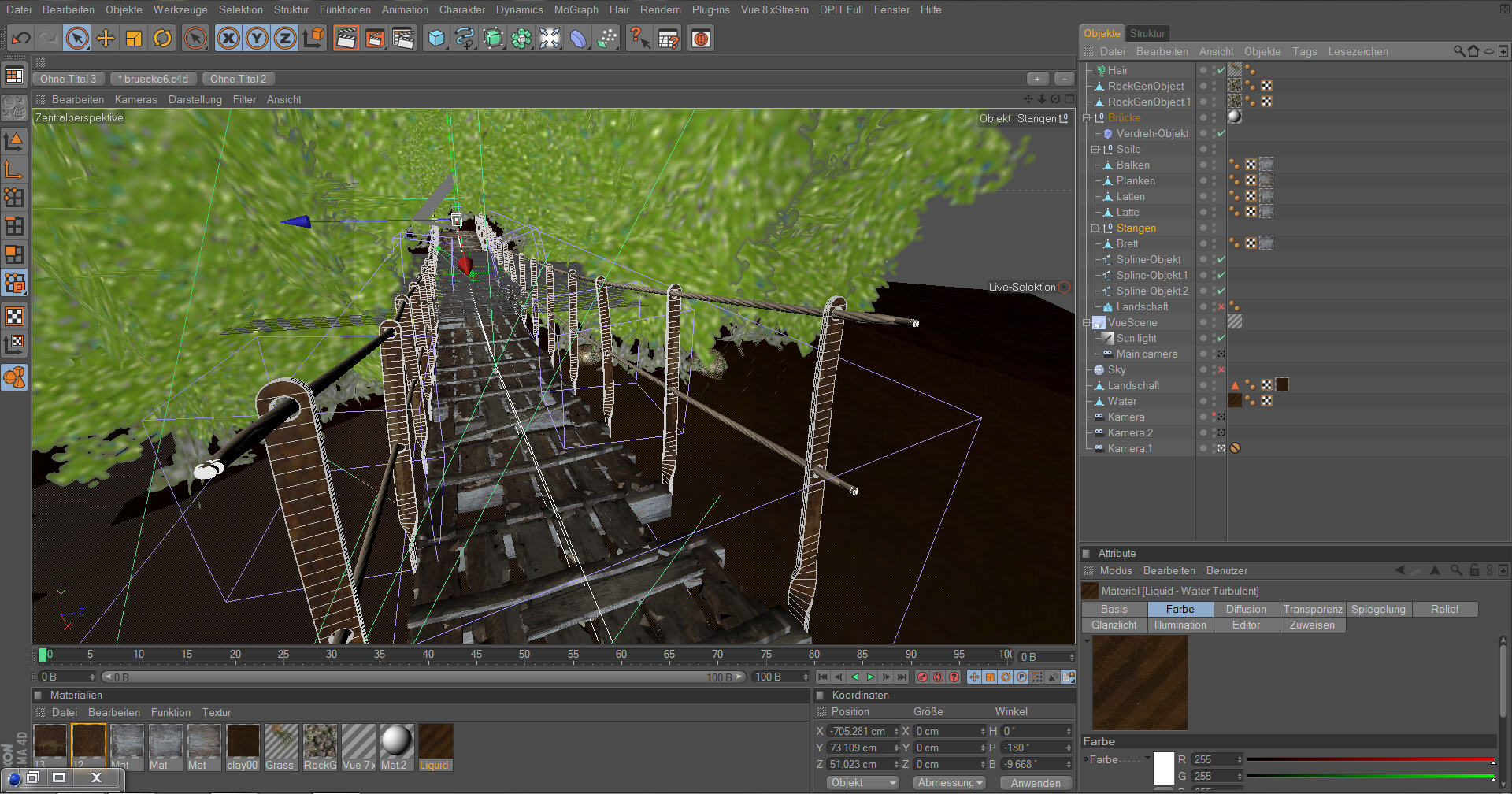Viewport: 1512px width, 794px height.
Task: Click the layout switcher icon on left sidebar
Action: point(14,76)
